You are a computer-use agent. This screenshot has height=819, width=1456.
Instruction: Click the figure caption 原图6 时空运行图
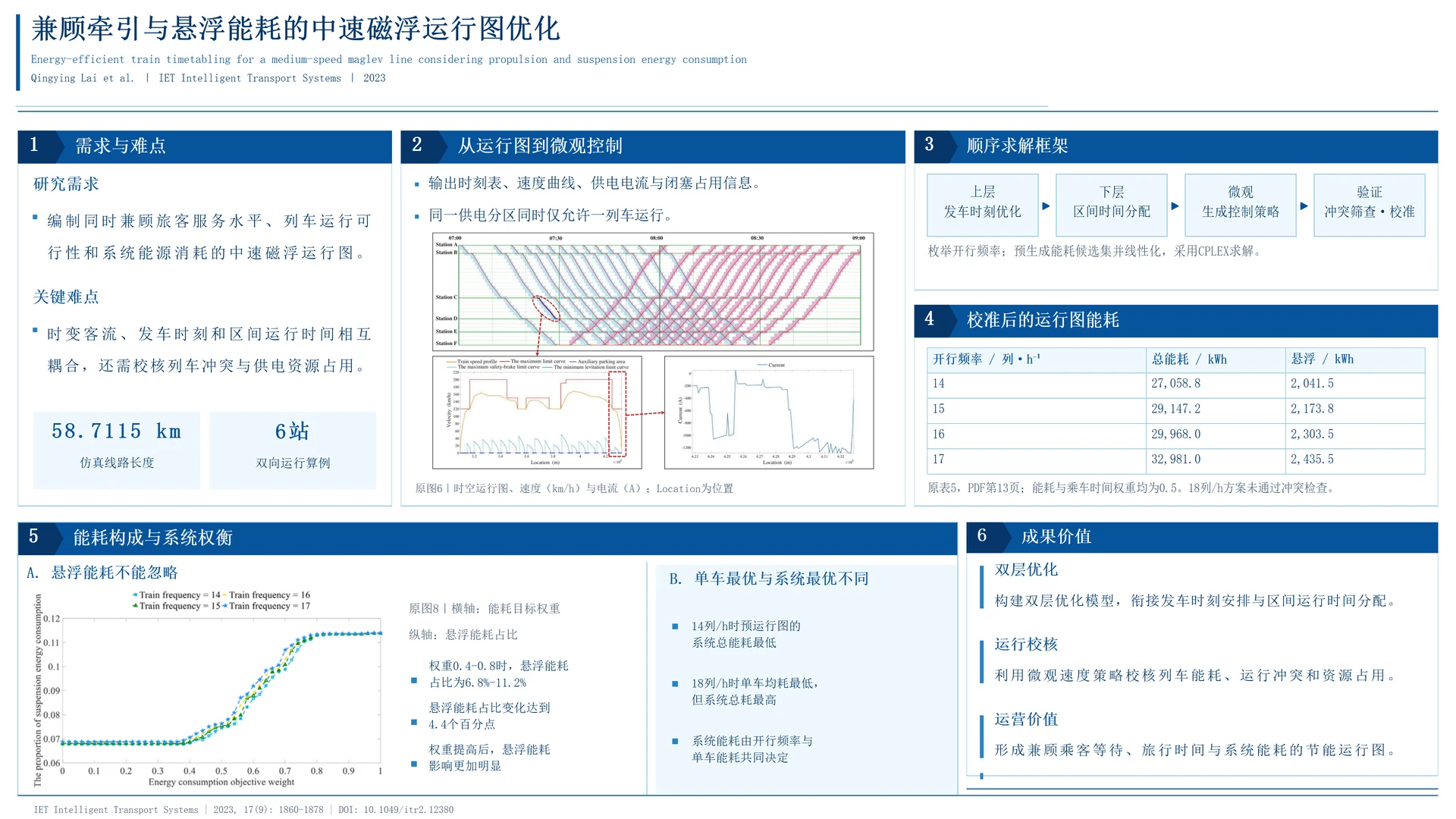click(x=574, y=488)
